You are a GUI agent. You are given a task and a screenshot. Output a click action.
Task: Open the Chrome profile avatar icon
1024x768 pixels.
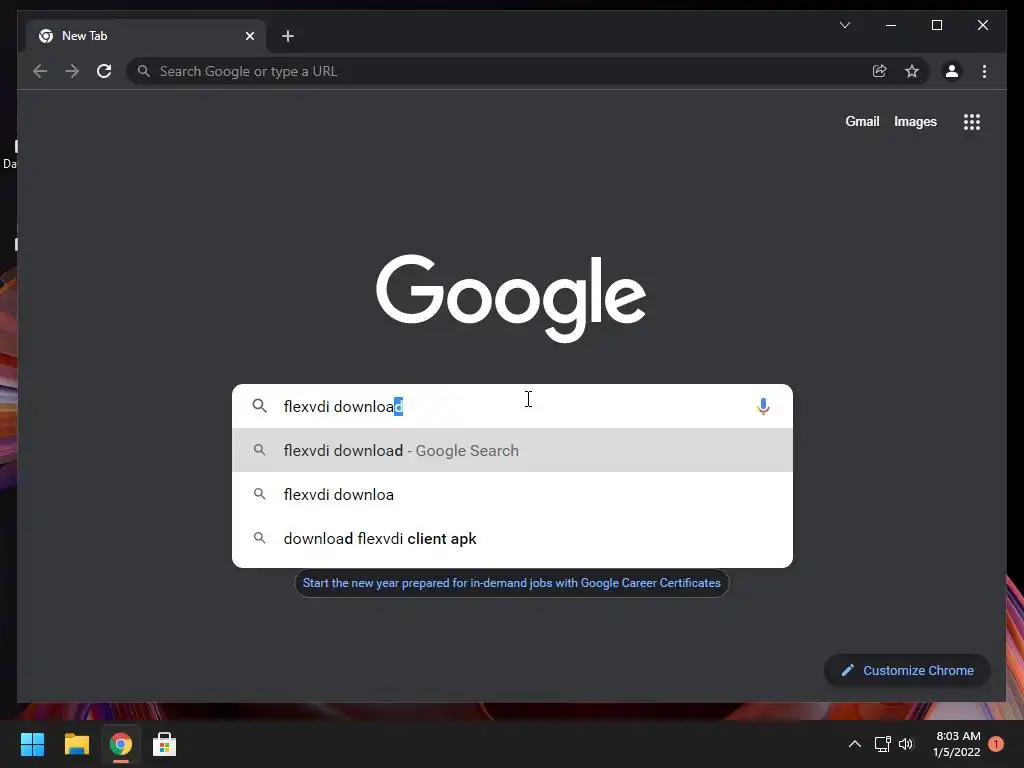coord(952,71)
